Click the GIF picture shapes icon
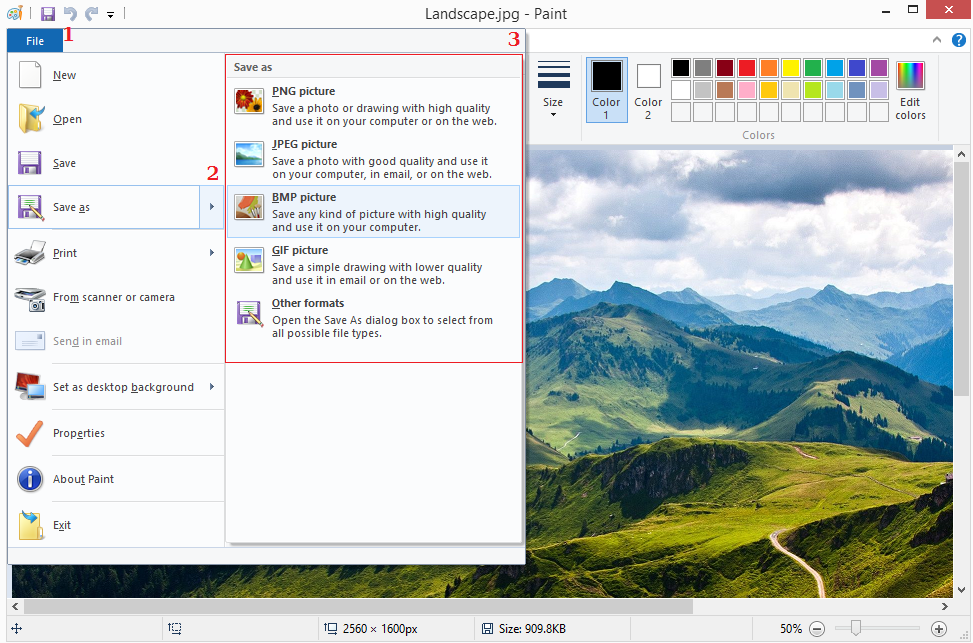973x643 pixels. pos(249,260)
